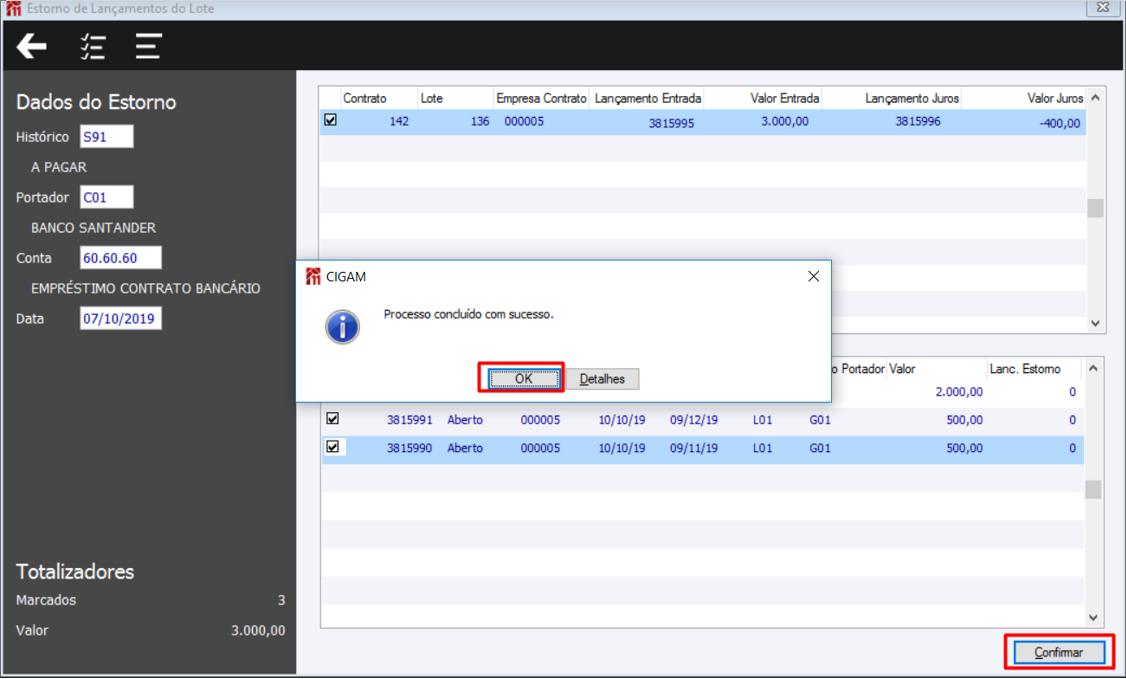This screenshot has width=1126, height=679.
Task: Edit the Data field 07/10/2019
Action: (121, 318)
